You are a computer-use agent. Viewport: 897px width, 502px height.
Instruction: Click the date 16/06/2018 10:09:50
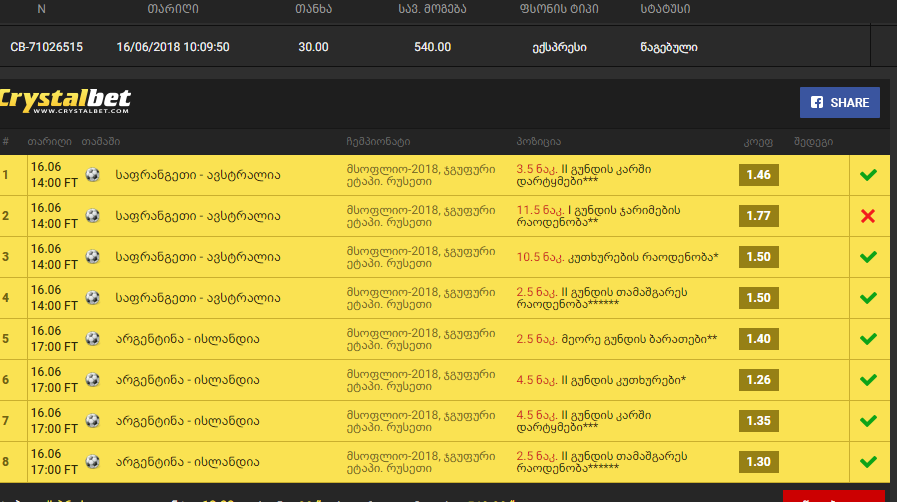click(173, 47)
